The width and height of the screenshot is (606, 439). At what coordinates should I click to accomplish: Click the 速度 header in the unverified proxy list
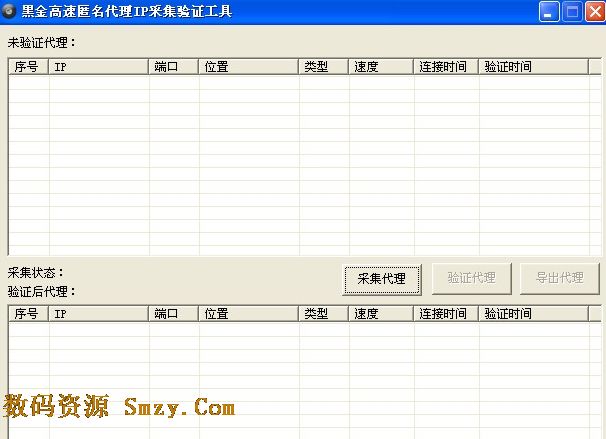[x=381, y=67]
